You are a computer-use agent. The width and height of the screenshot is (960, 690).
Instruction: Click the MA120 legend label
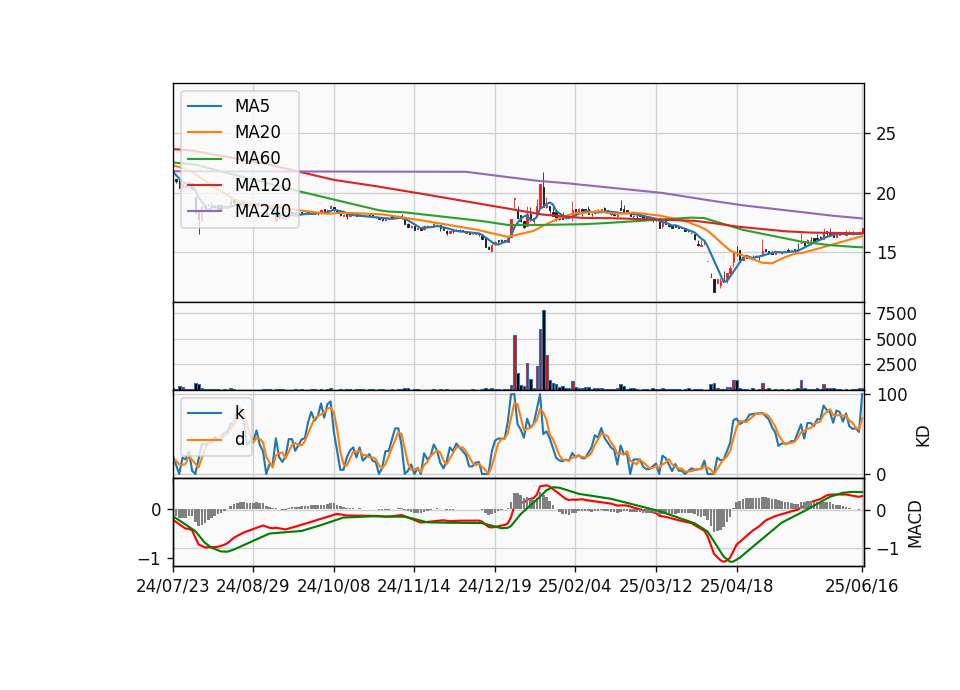[263, 185]
